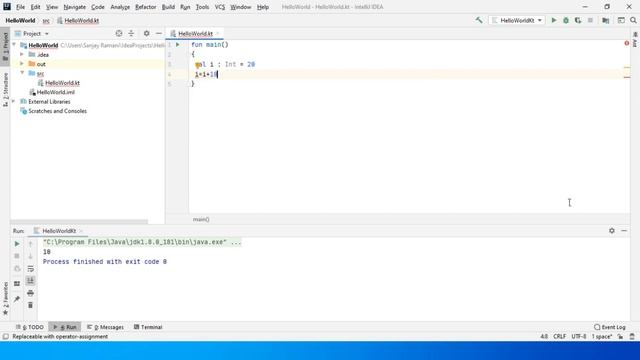Open the Messages tool window
Screen dimensions: 640x360
[105, 327]
